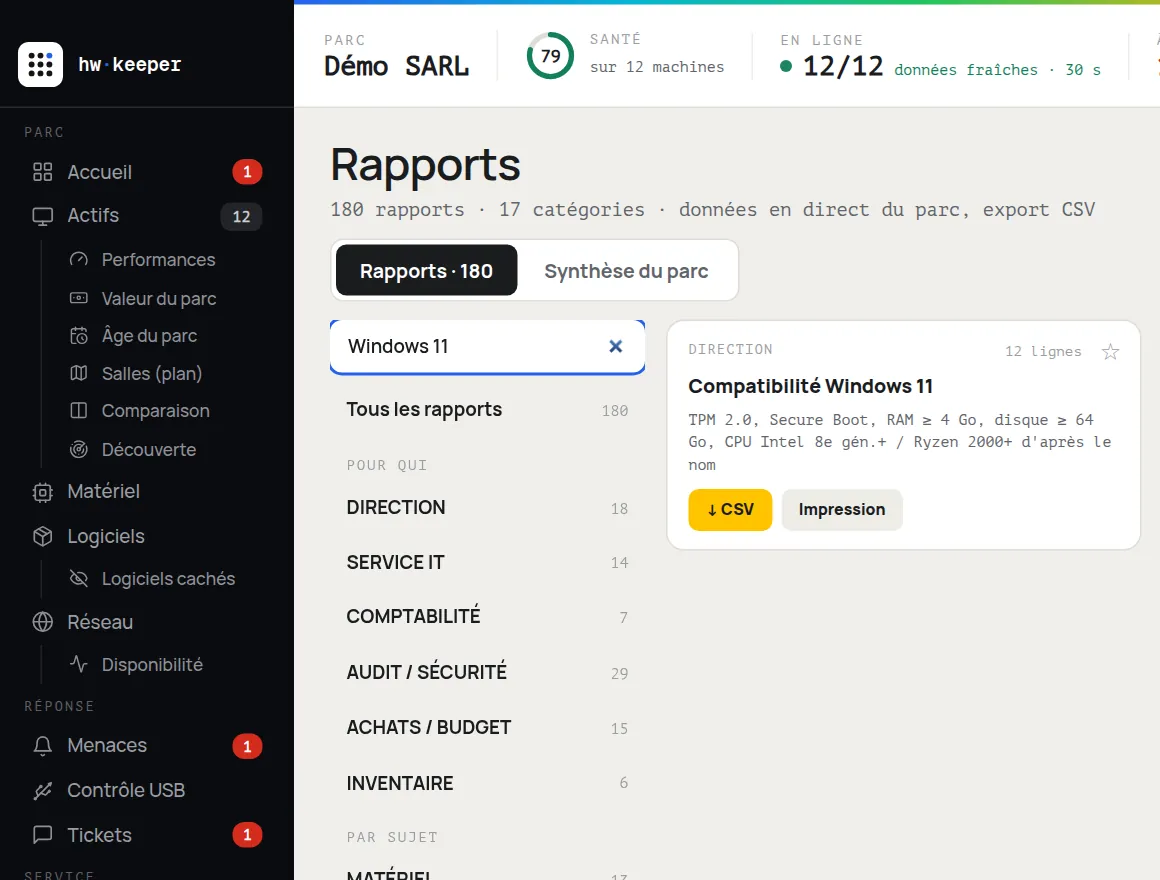Image resolution: width=1160 pixels, height=880 pixels.
Task: Click the Disponibilité pulse icon
Action: [78, 664]
